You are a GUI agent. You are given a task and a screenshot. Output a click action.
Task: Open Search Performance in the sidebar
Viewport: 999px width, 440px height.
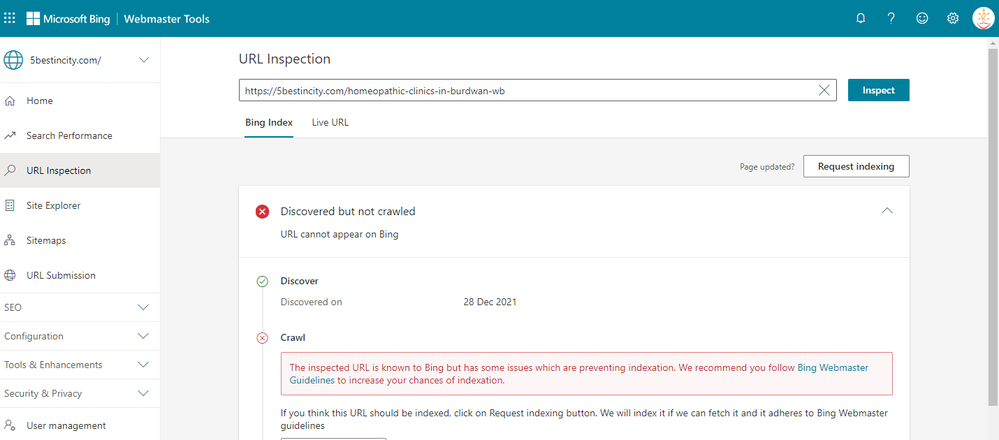pyautogui.click(x=80, y=136)
